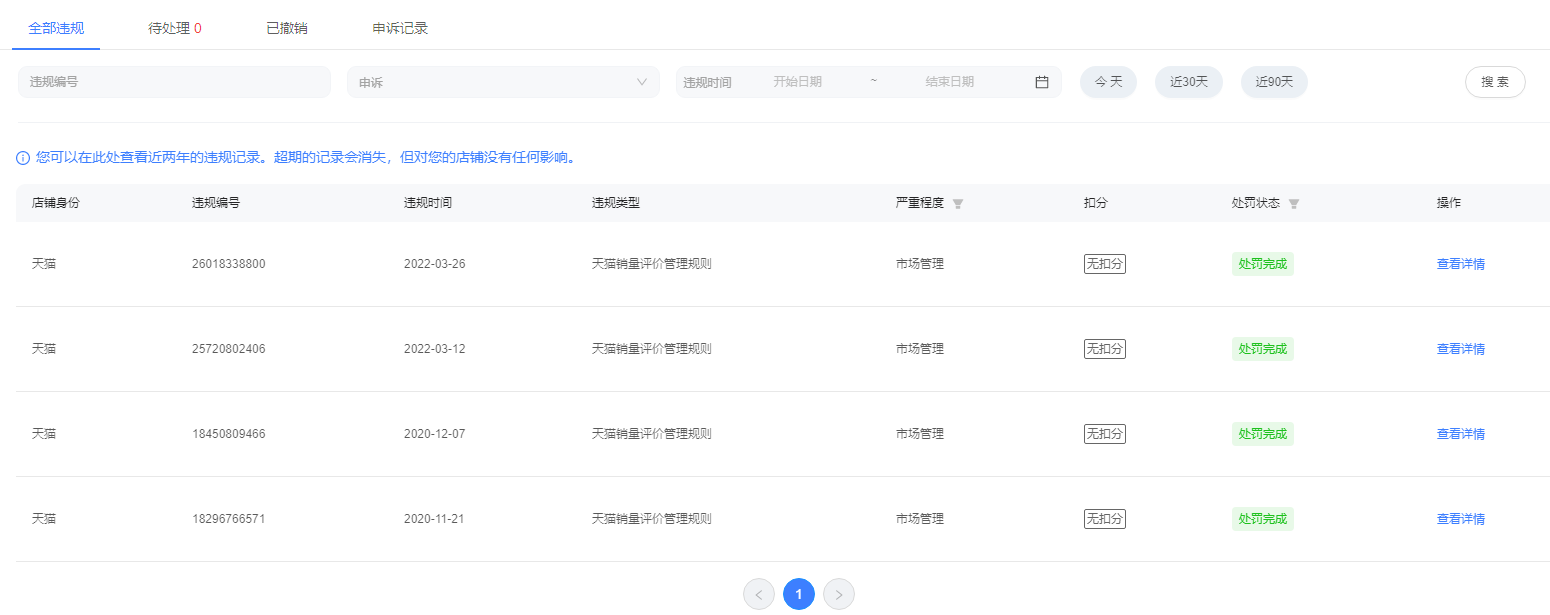Click the date 2022-03-12
The image size is (1550, 615).
click(x=435, y=349)
